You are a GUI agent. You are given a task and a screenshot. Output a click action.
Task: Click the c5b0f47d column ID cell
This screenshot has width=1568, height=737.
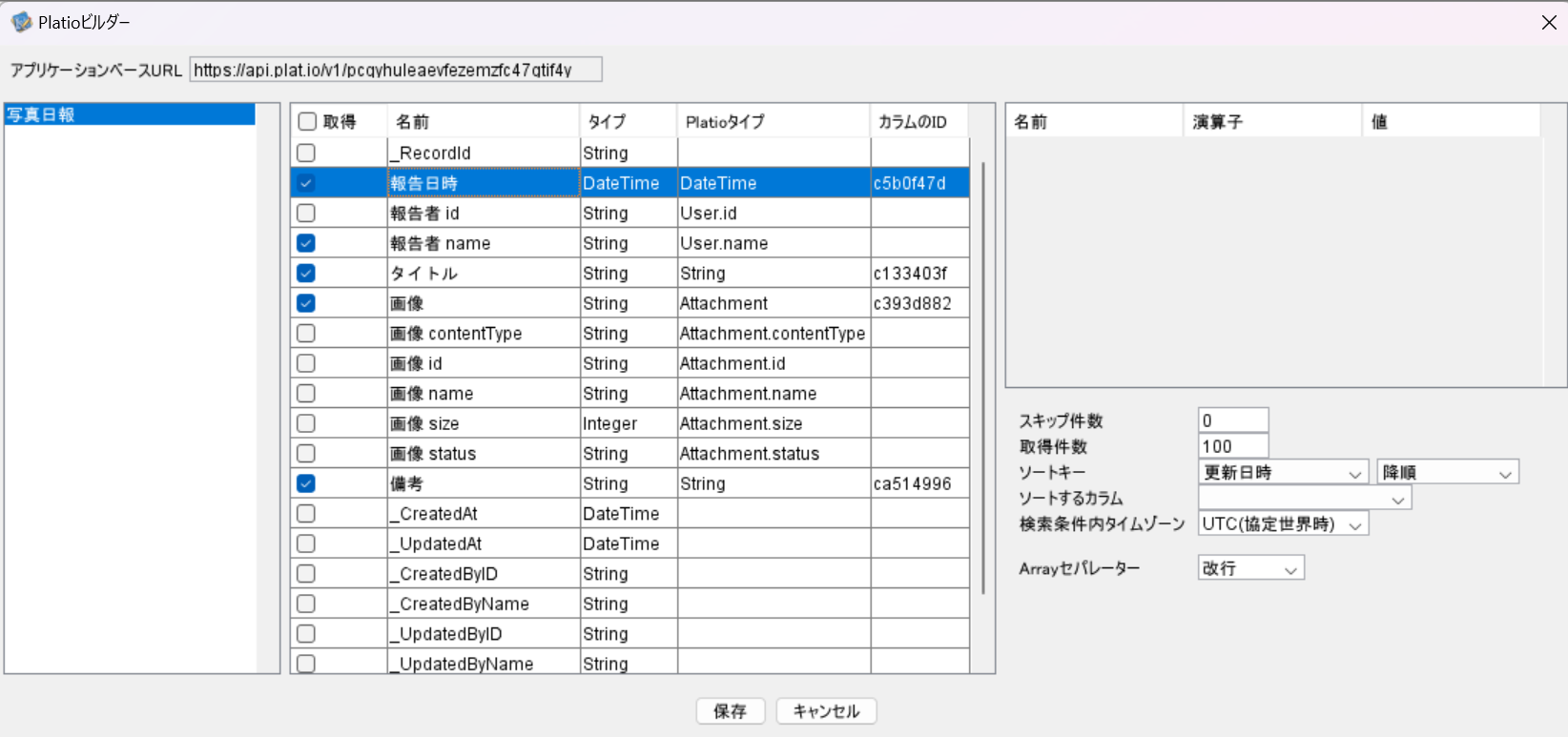(920, 183)
